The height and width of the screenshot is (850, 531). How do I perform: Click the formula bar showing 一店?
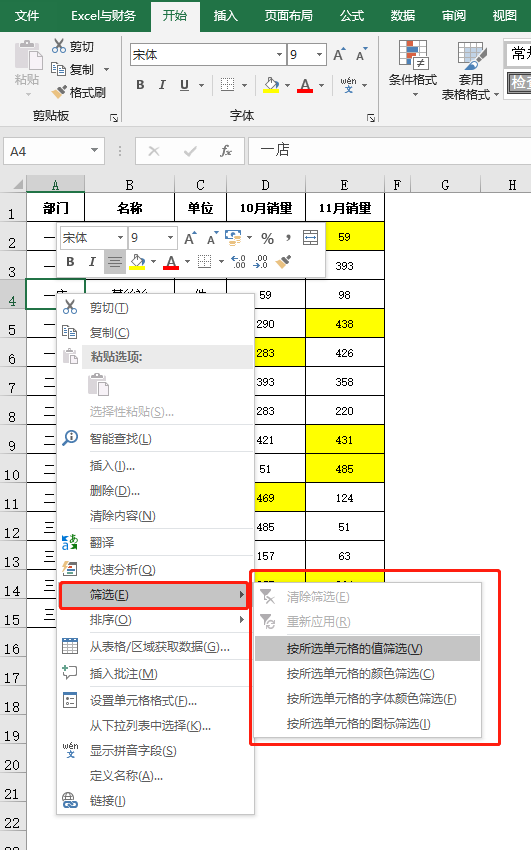tap(389, 150)
